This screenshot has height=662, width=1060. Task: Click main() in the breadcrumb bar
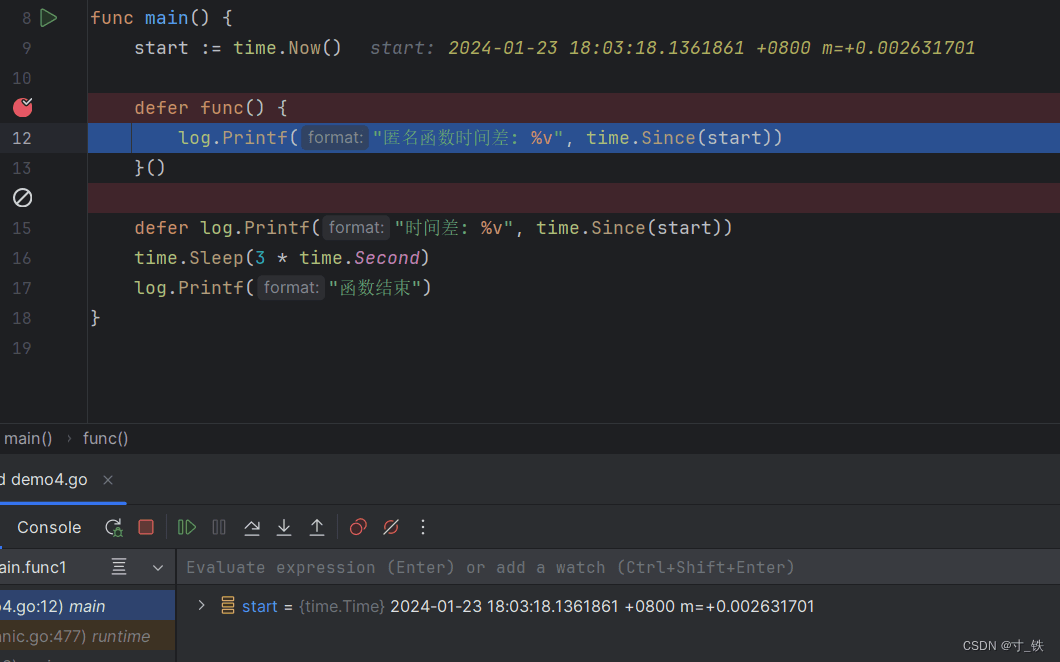(x=28, y=438)
